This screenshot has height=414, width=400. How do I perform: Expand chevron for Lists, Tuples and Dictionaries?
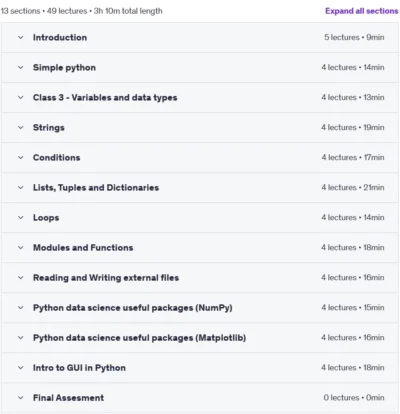point(21,187)
